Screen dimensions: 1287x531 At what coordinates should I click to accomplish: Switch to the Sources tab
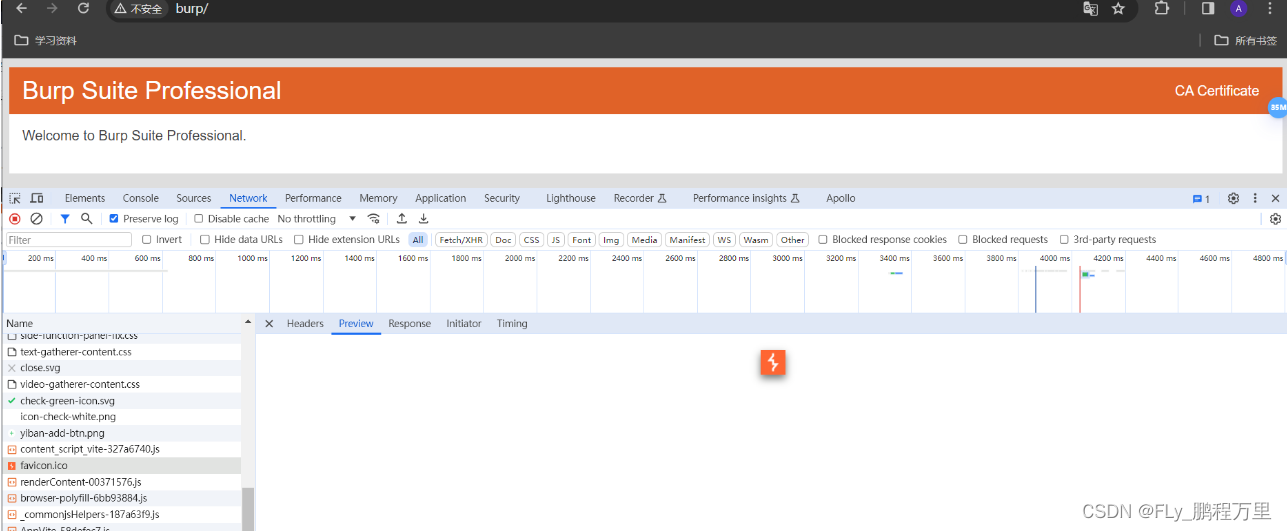pos(194,199)
